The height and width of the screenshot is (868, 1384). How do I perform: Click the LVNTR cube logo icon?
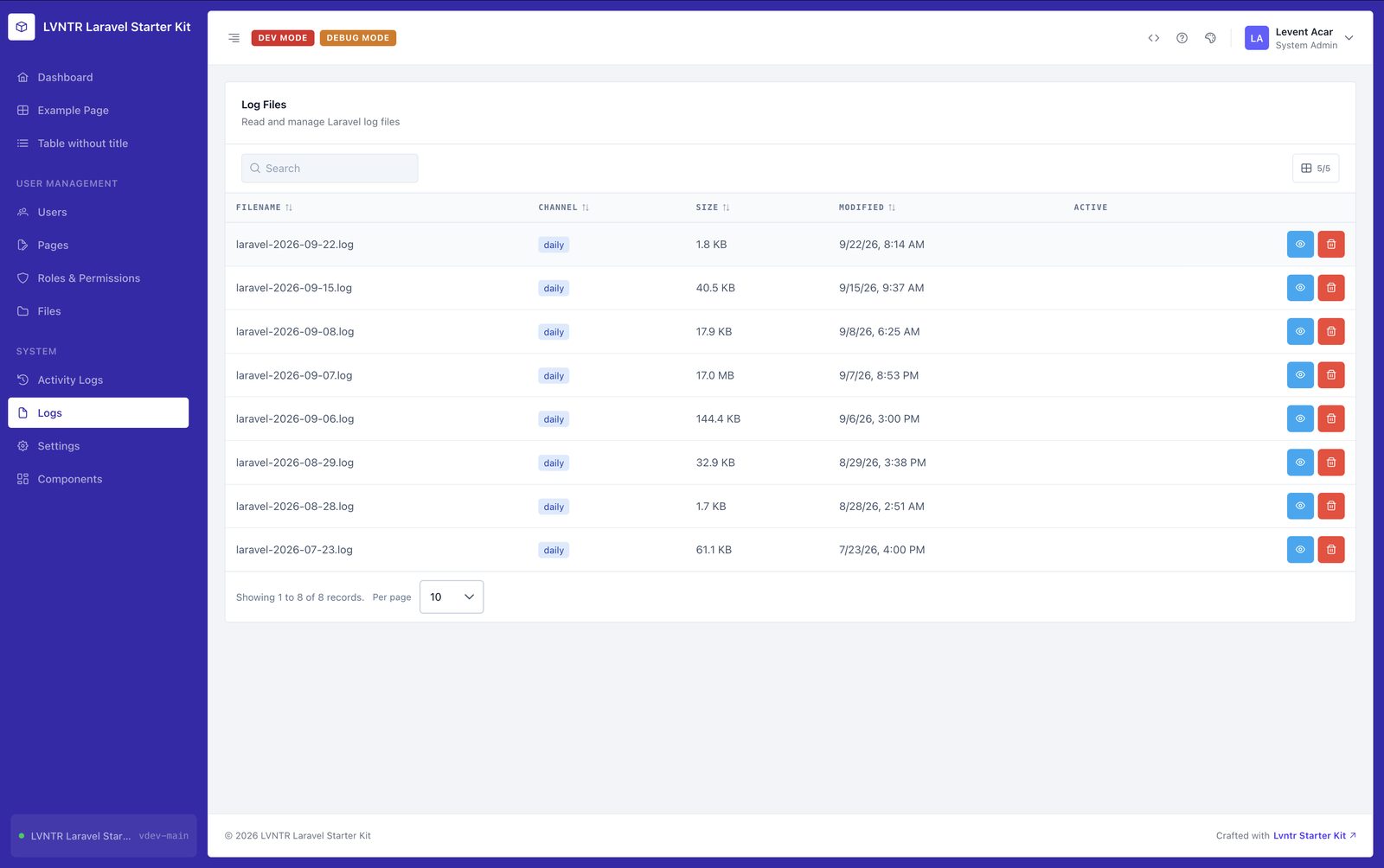click(22, 27)
